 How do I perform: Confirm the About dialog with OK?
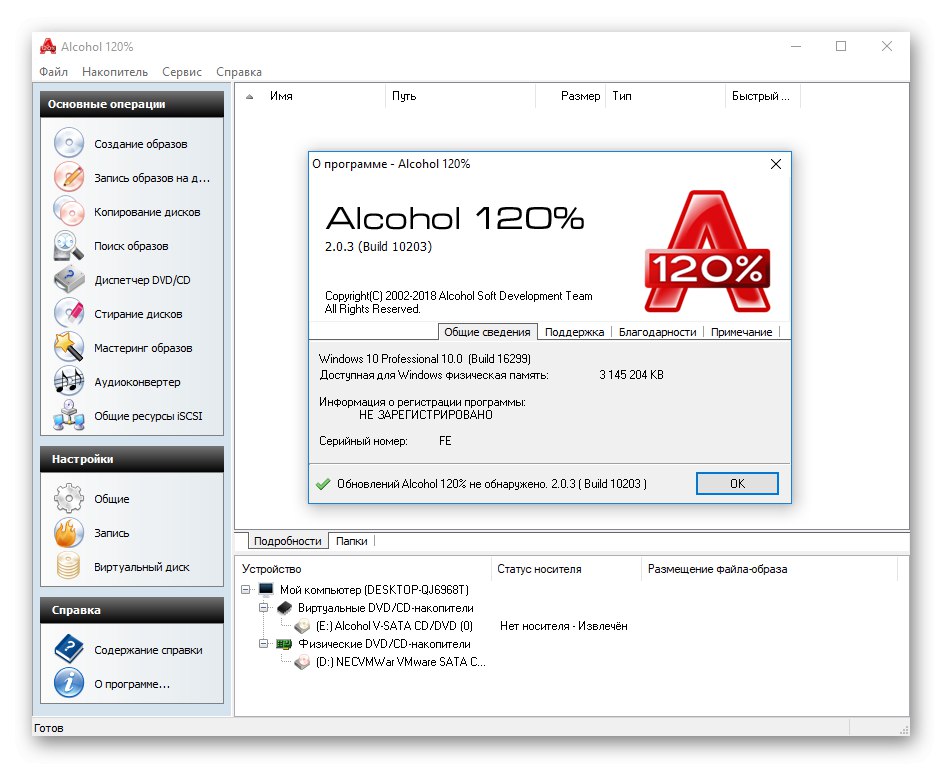pyautogui.click(x=737, y=484)
